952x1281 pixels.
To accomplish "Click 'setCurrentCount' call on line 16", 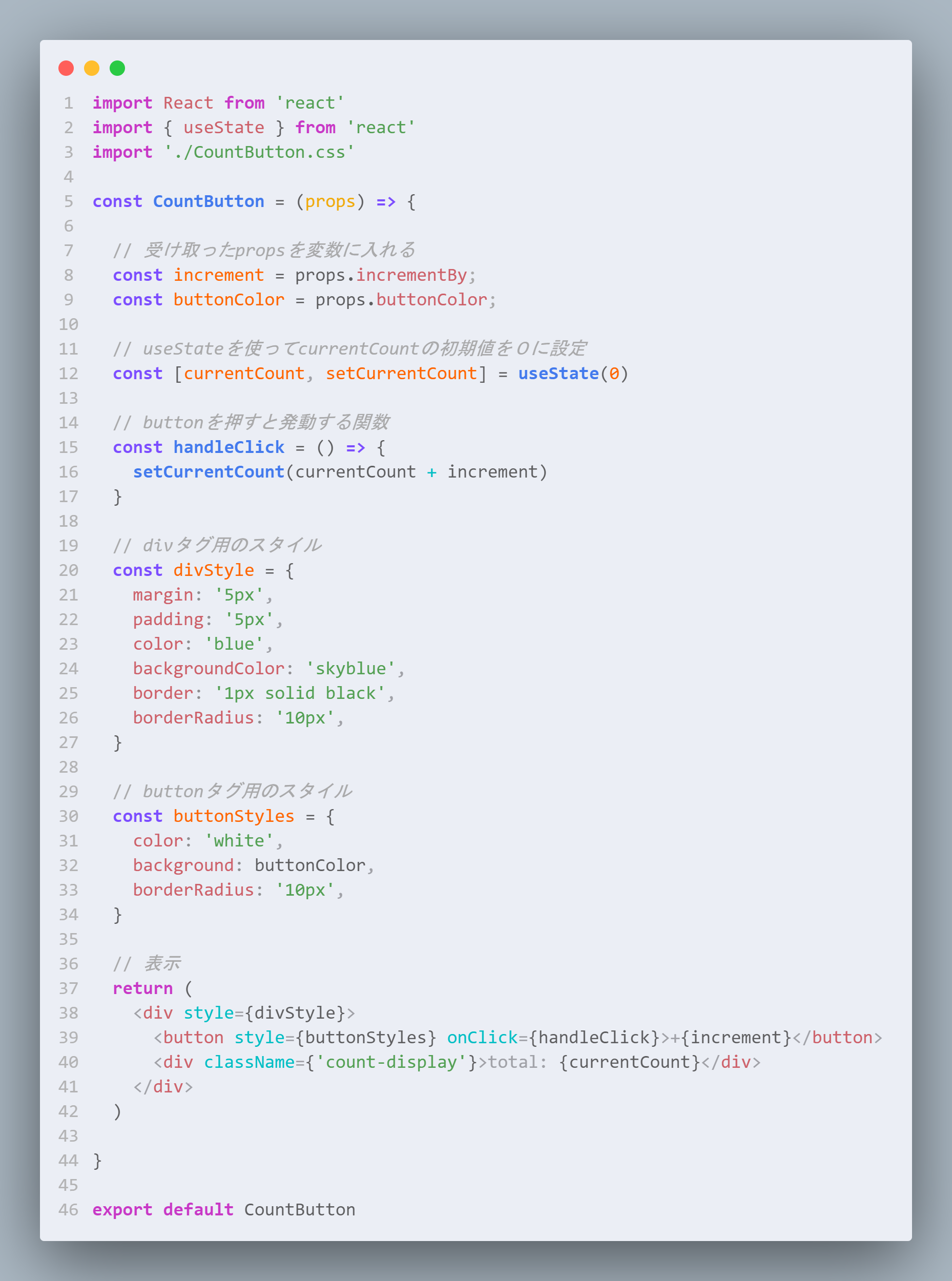I will pos(209,472).
